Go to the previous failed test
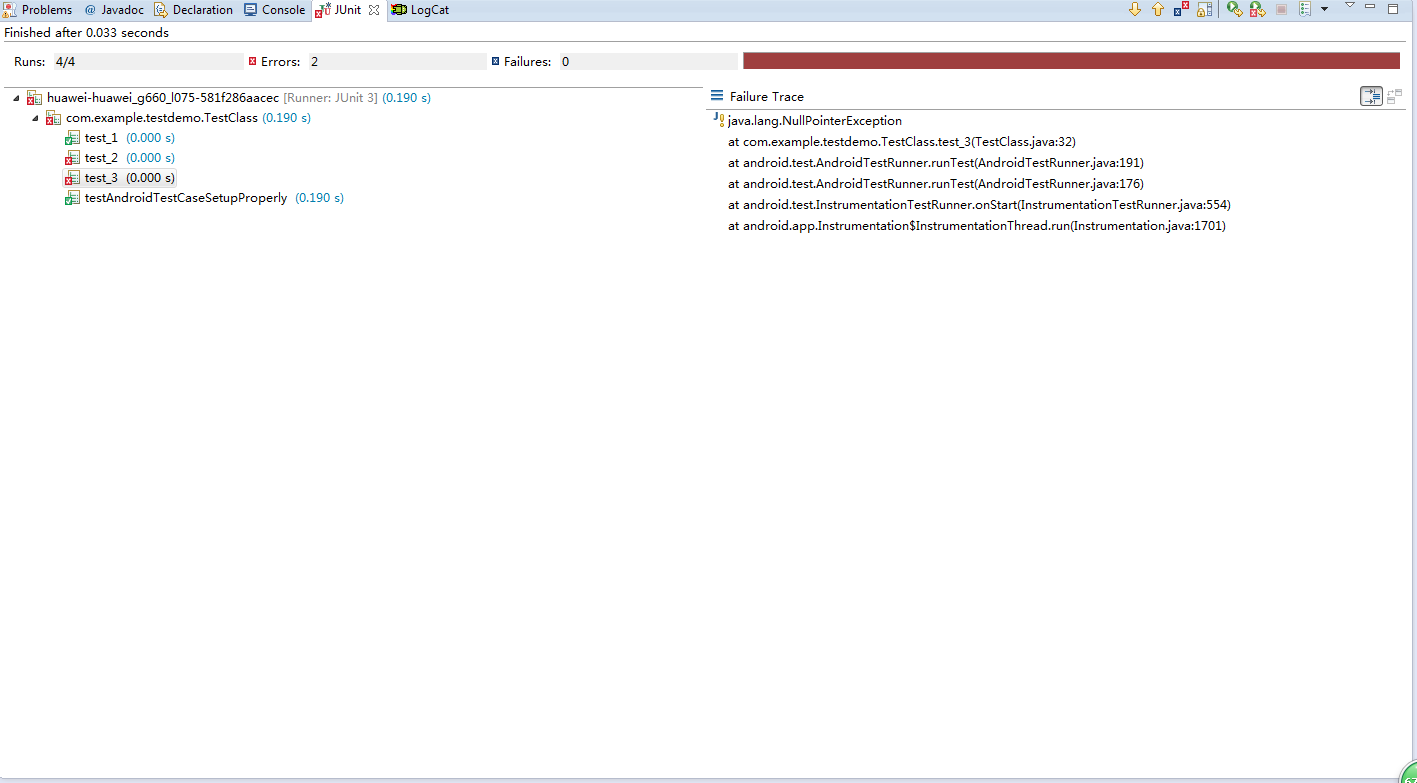 tap(1158, 9)
